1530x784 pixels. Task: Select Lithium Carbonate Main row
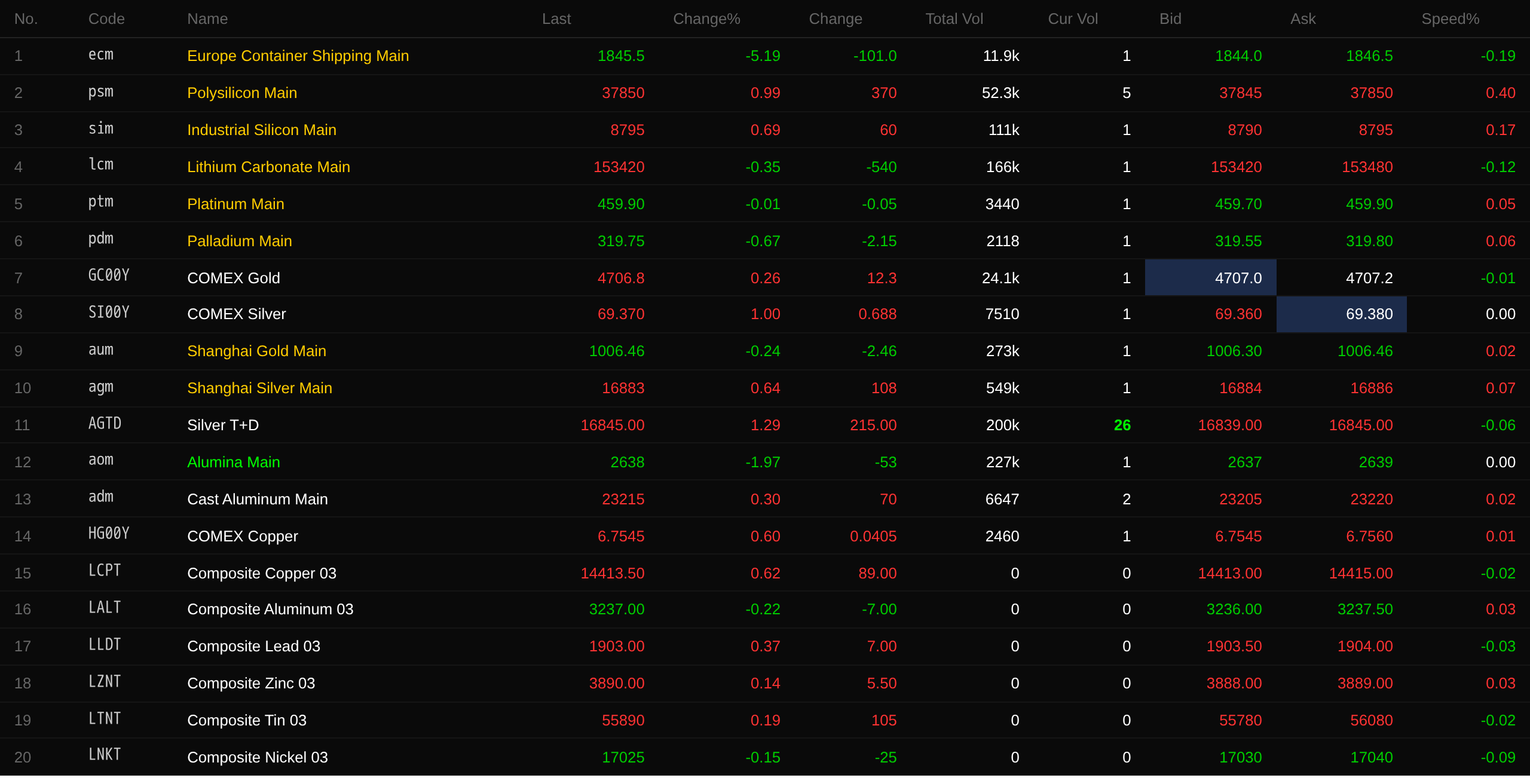point(765,167)
